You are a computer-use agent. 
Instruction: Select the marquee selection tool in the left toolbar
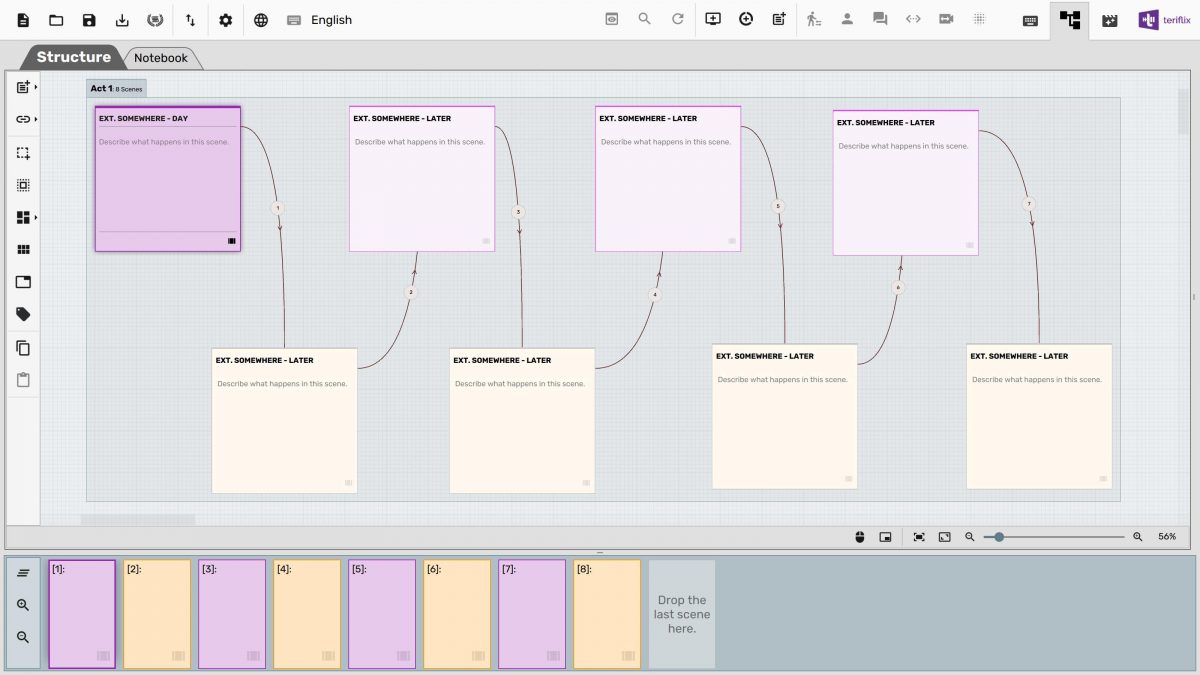click(22, 152)
